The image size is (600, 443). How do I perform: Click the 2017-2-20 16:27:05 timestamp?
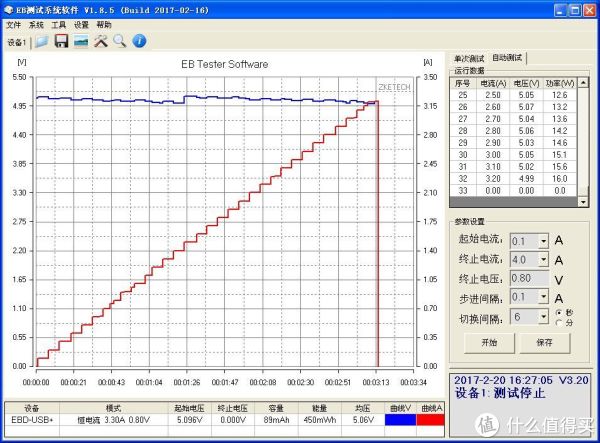[503, 380]
